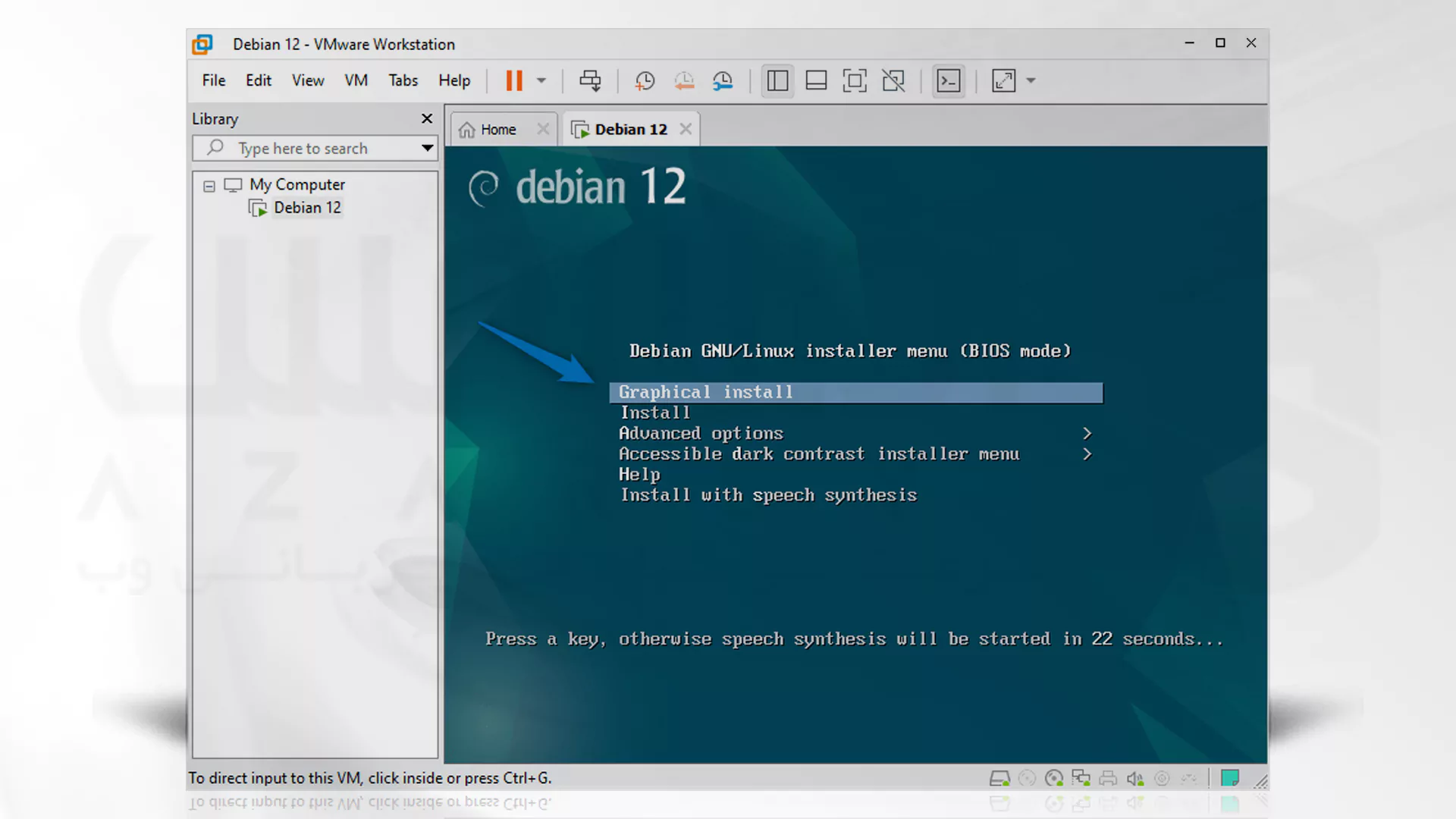Click the greyed CD/DVD drive status icon

[1027, 778]
